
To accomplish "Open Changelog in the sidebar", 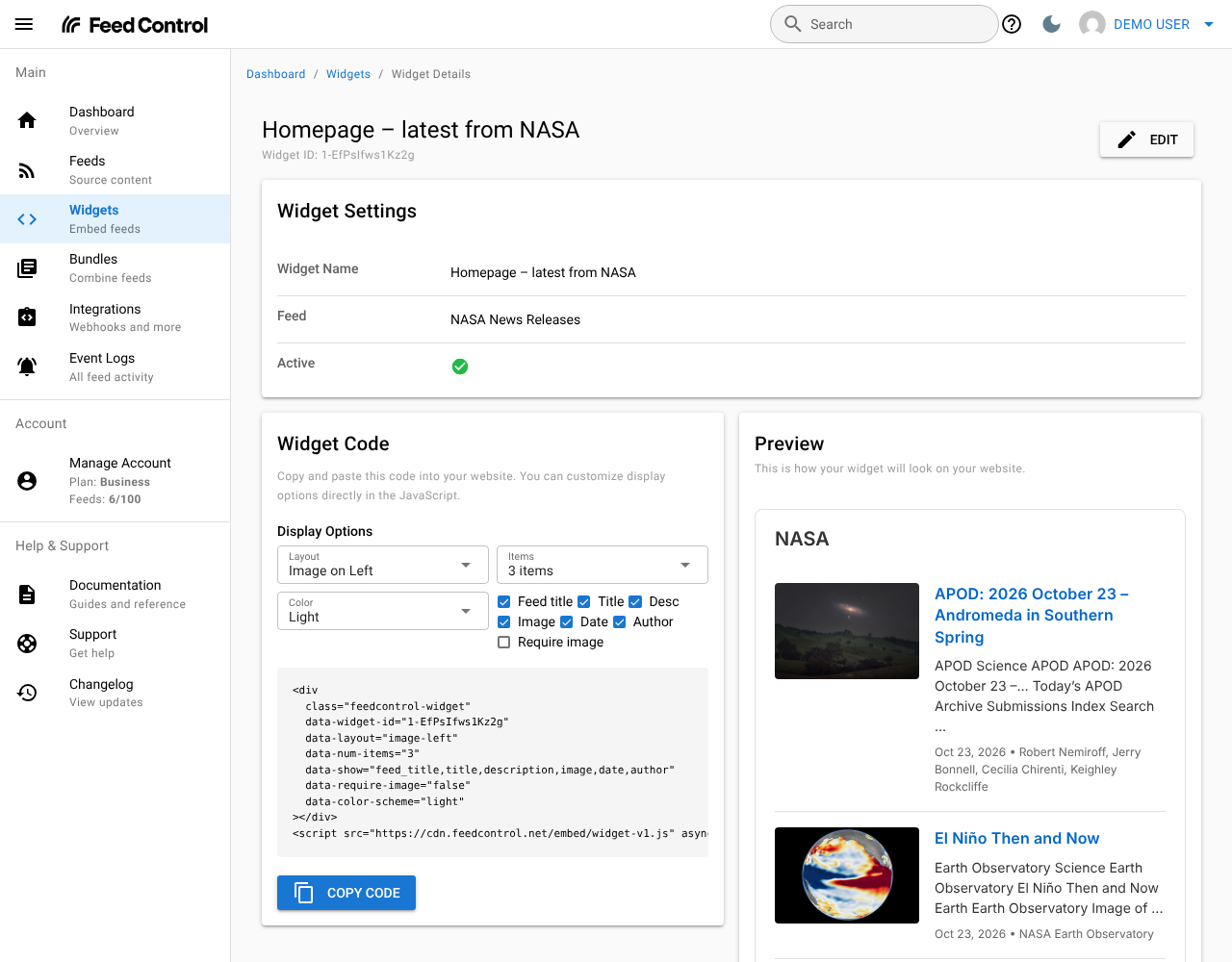I will (x=115, y=693).
